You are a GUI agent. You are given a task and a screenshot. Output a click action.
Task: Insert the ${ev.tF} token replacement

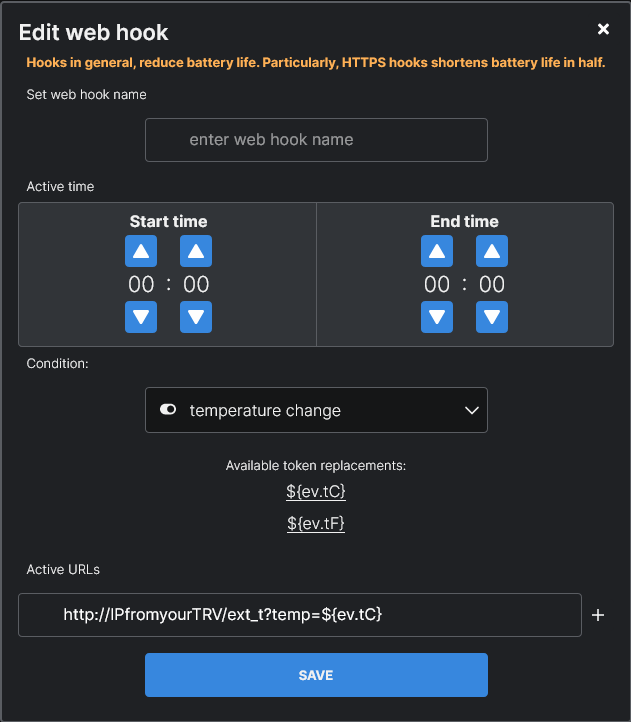(316, 523)
